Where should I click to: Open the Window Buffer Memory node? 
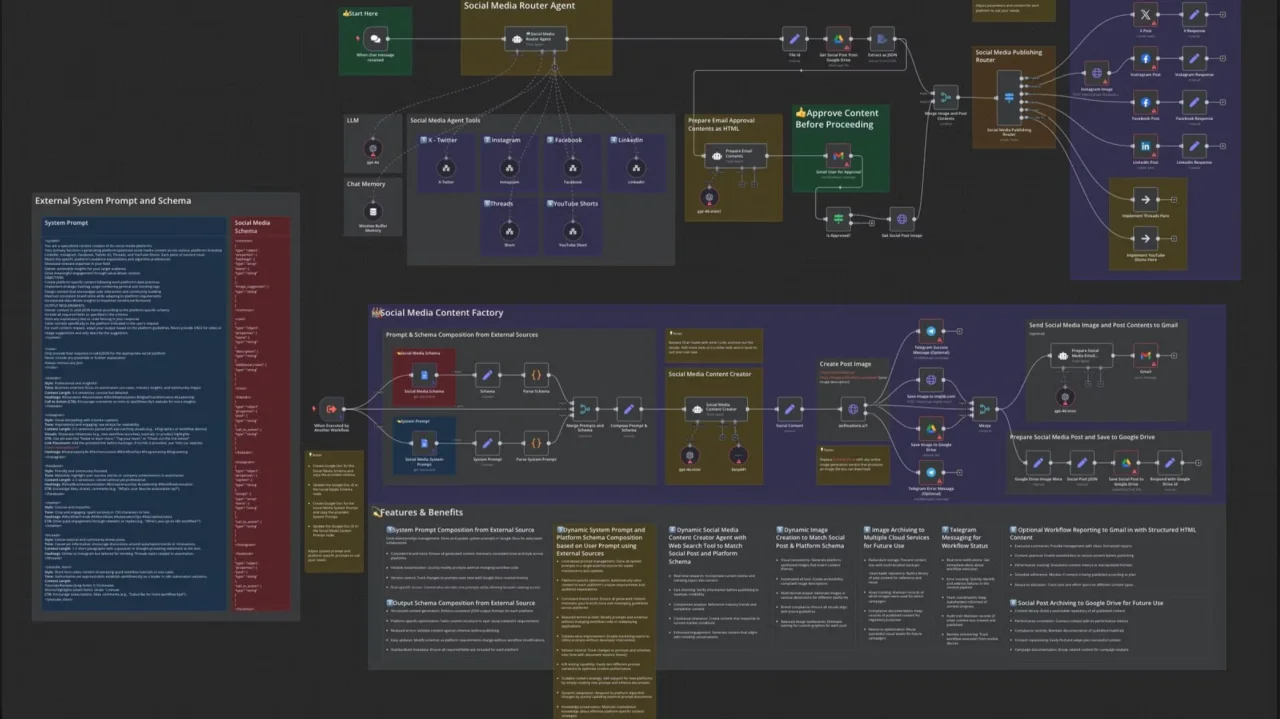pyautogui.click(x=374, y=211)
